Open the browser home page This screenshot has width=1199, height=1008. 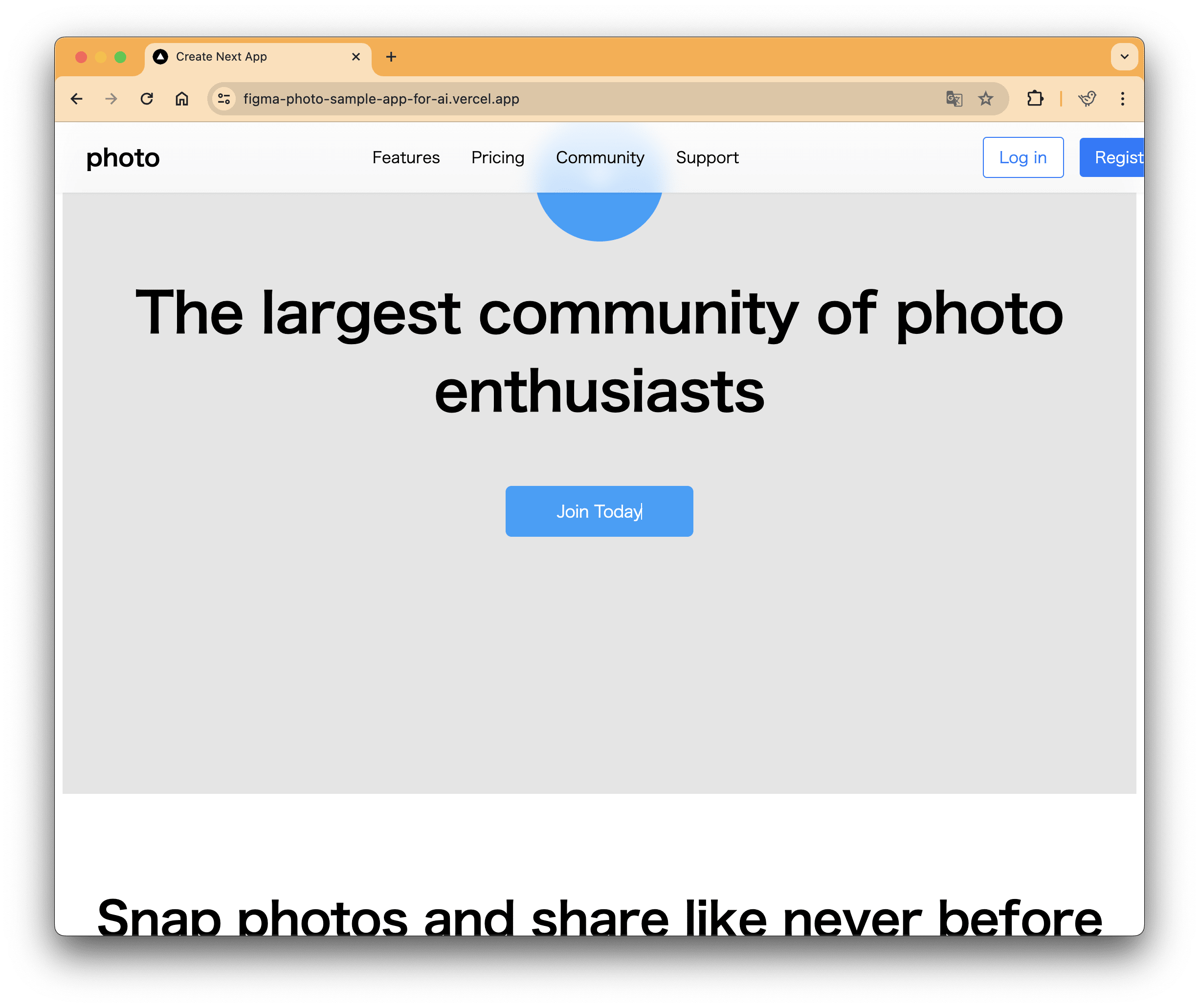pos(182,98)
